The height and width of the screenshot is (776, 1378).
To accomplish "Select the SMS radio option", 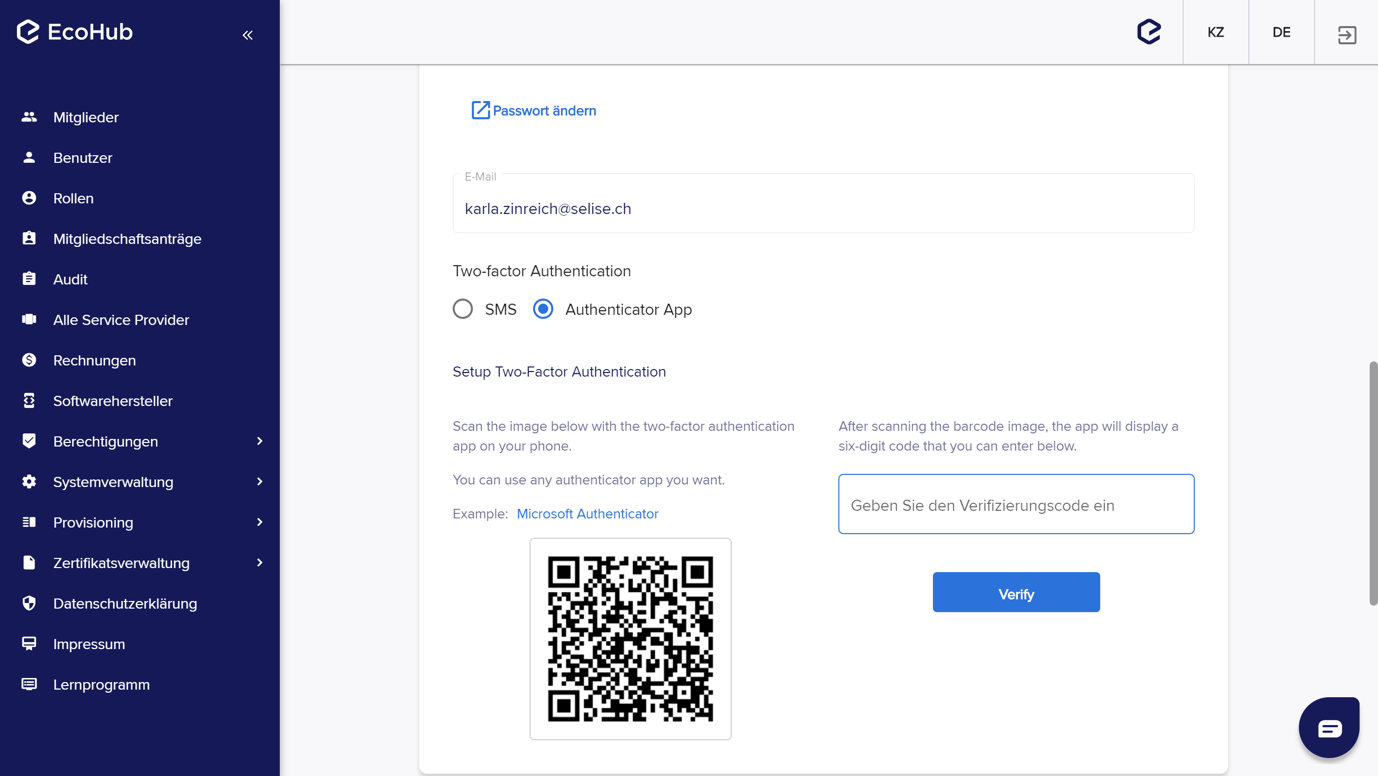I will pos(462,309).
